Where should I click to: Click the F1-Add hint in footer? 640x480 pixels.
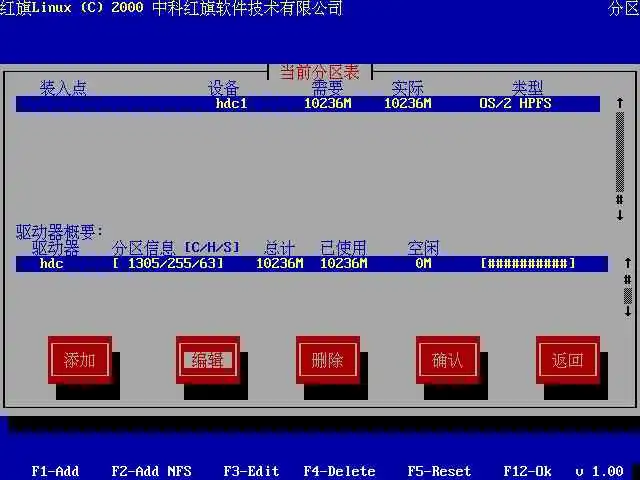tap(56, 471)
